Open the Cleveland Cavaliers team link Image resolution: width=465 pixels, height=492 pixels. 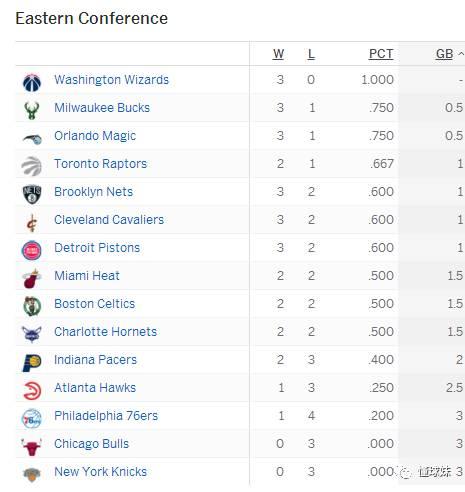[109, 220]
